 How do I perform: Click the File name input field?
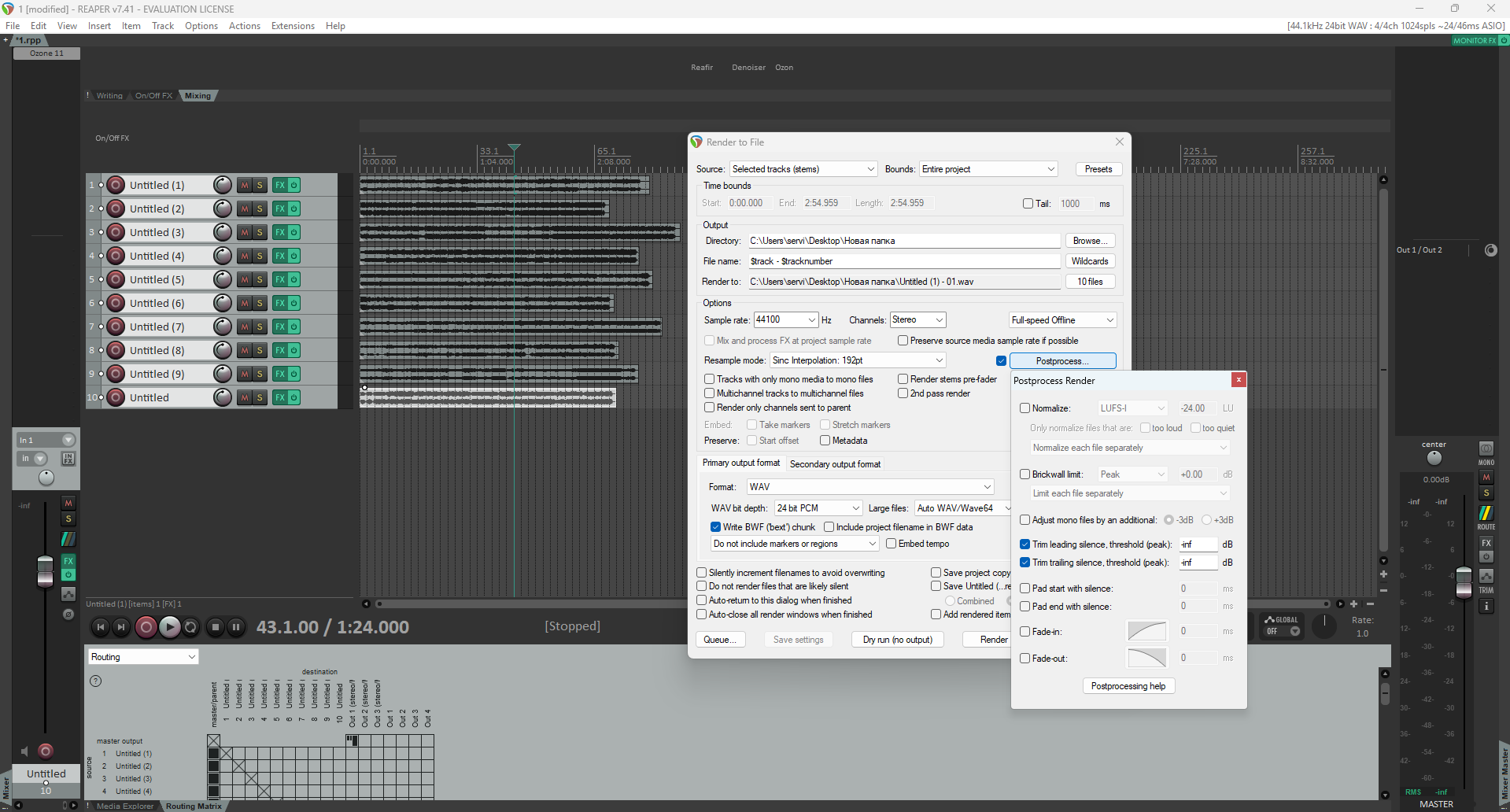tap(903, 261)
